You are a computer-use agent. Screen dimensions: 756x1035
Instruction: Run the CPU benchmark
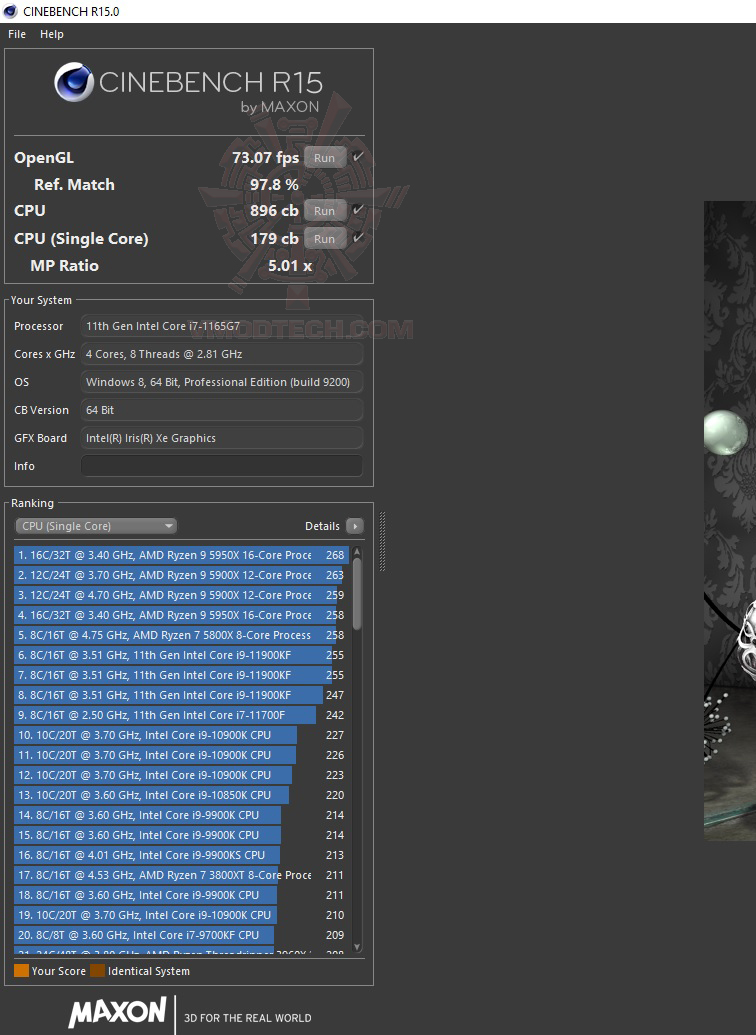(324, 211)
